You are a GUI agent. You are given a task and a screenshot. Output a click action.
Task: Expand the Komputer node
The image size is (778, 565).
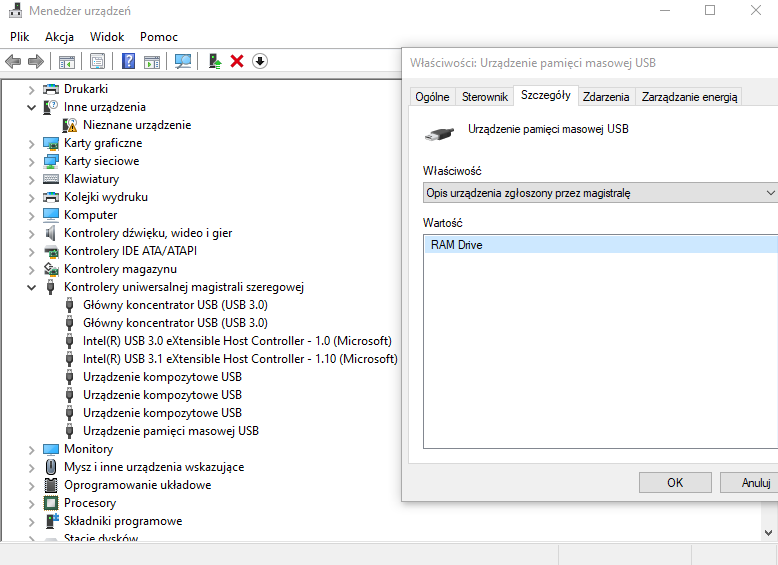point(31,216)
